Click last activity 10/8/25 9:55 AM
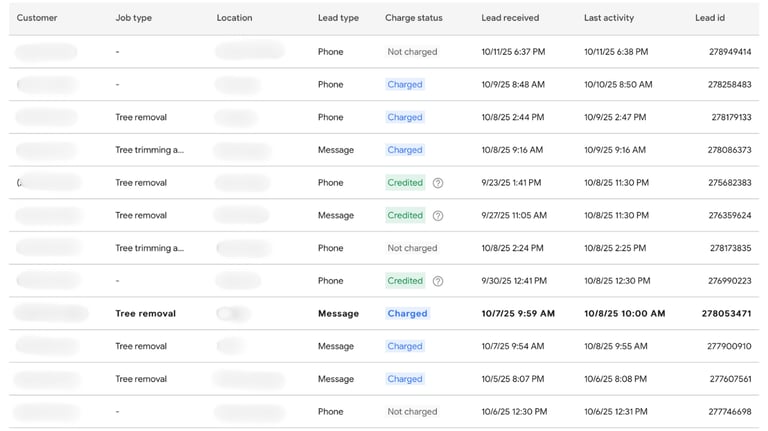The image size is (768, 431). tap(616, 346)
